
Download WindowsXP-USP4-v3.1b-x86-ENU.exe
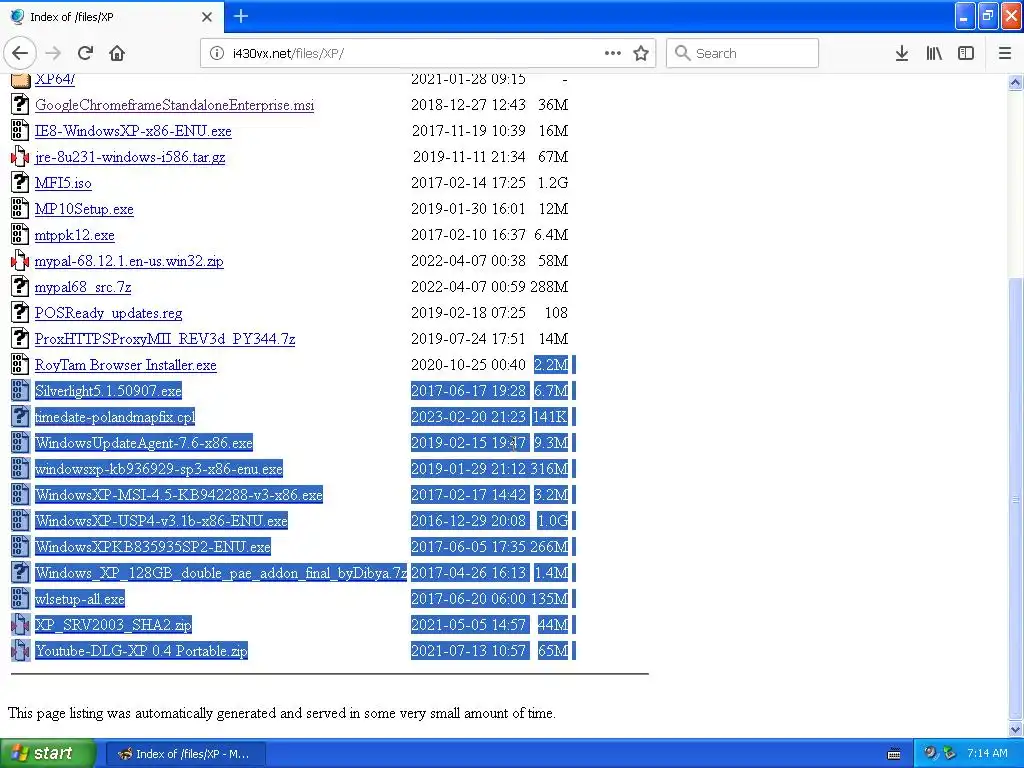point(161,520)
